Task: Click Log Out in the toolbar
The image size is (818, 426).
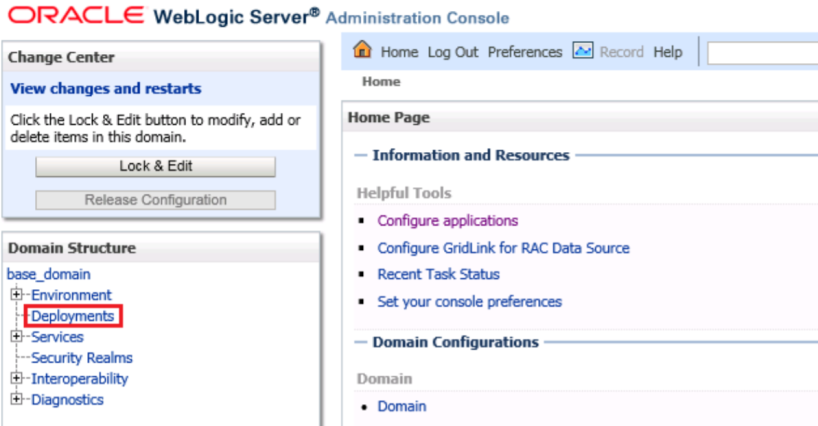Action: 453,52
